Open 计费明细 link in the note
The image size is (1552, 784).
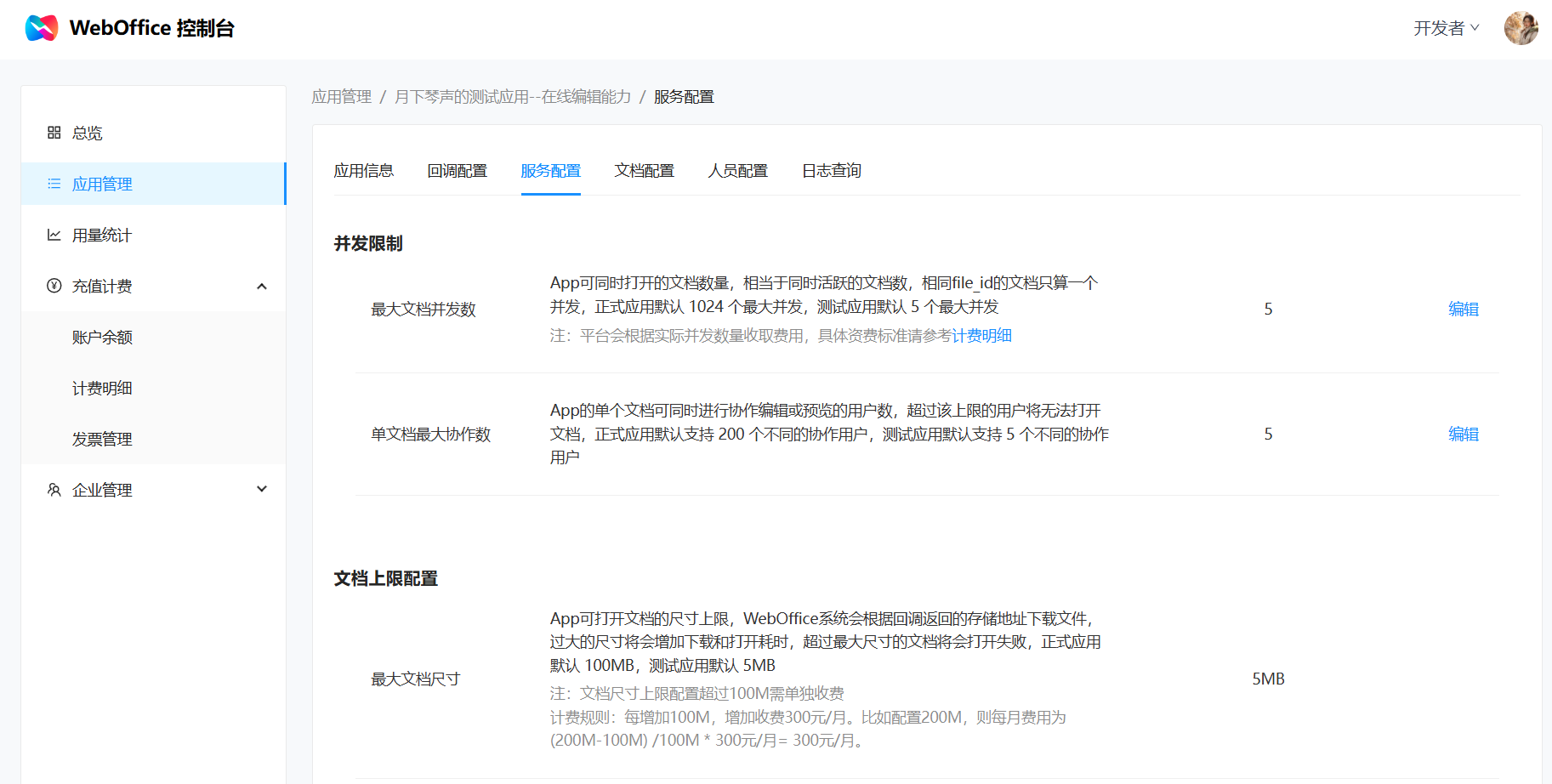tap(981, 336)
